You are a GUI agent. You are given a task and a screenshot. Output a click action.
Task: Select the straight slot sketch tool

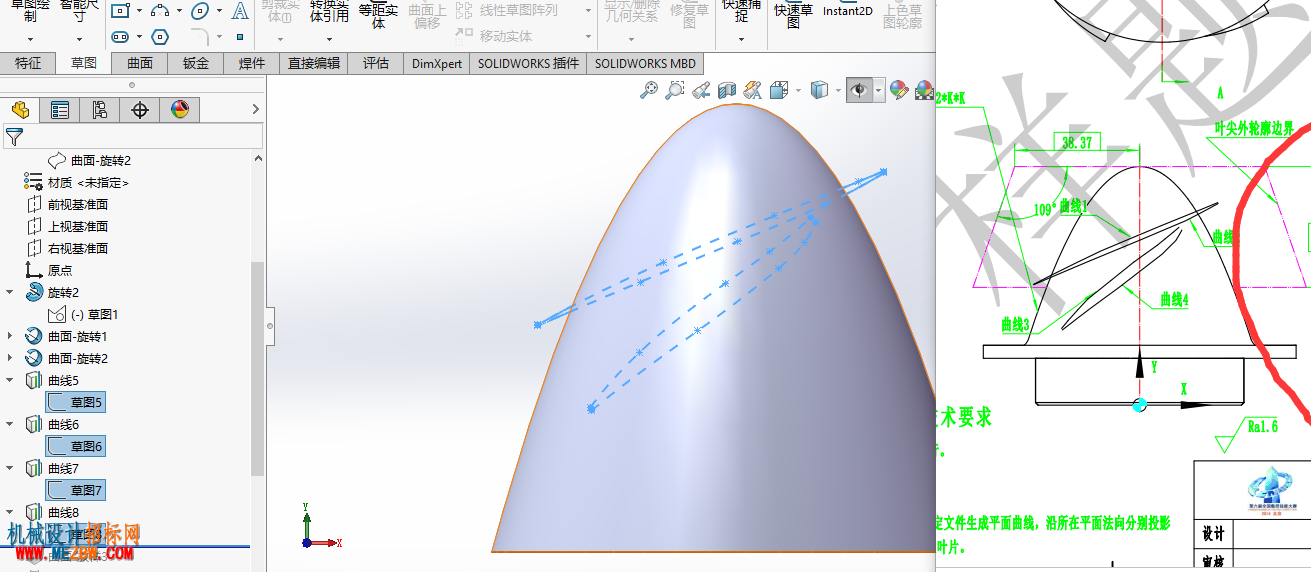120,37
